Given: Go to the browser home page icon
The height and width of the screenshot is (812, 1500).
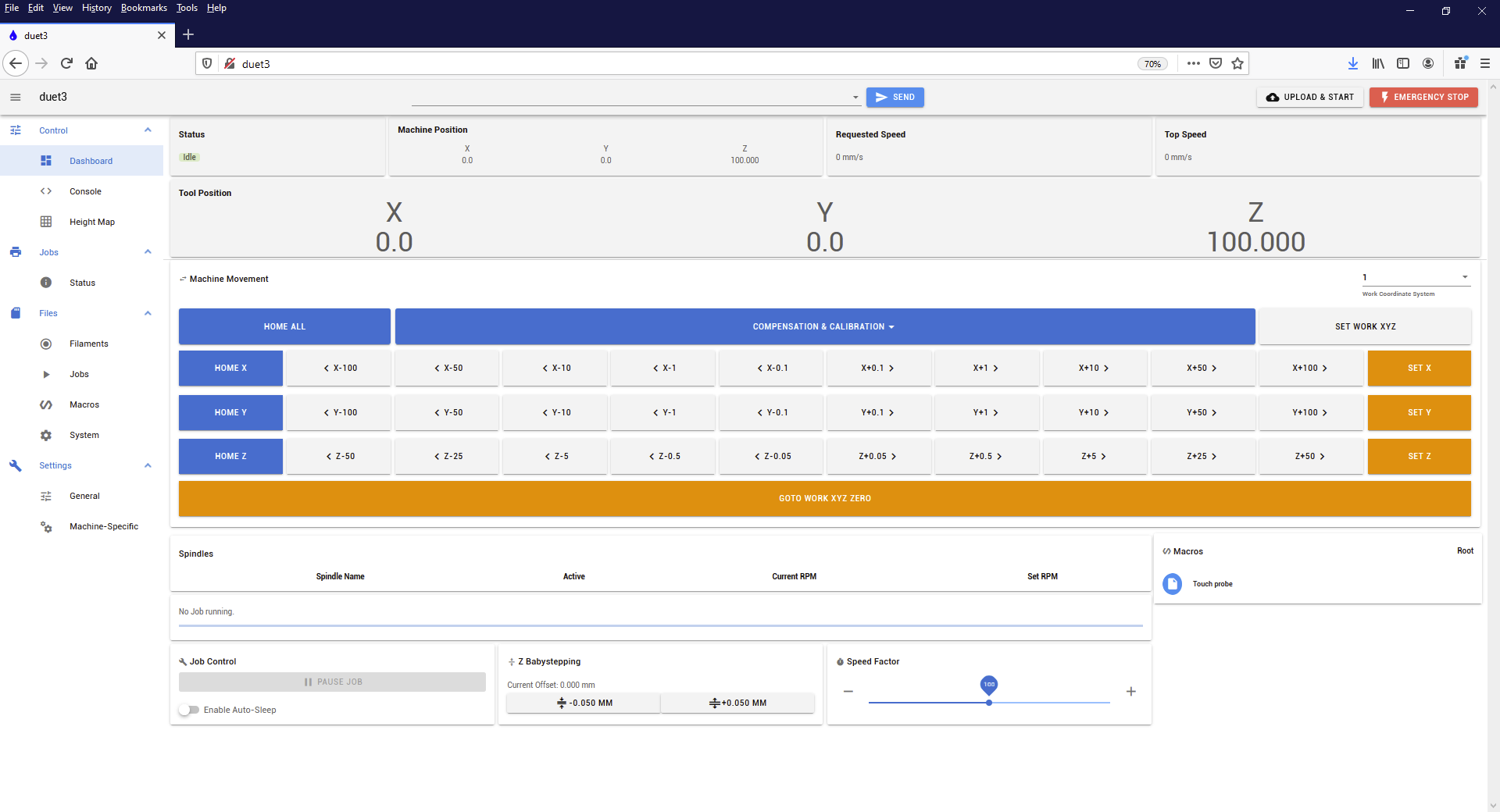Looking at the screenshot, I should 91,63.
